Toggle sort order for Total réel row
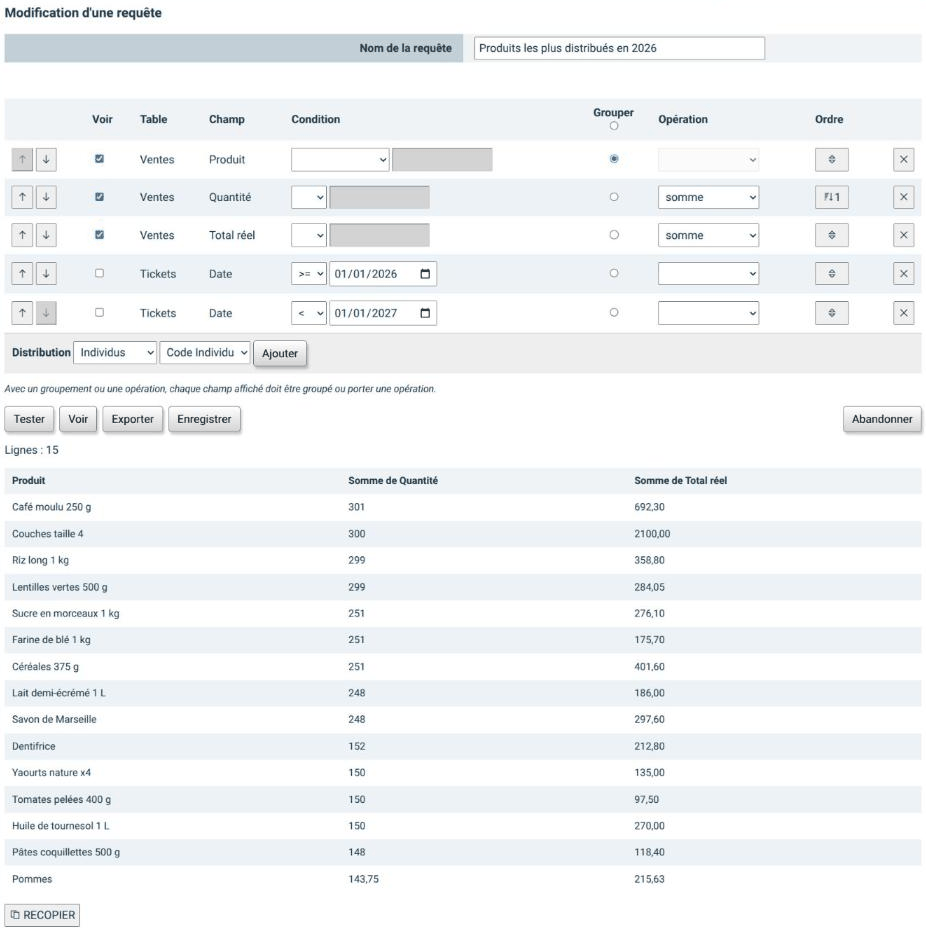This screenshot has width=926, height=930. pyautogui.click(x=832, y=235)
